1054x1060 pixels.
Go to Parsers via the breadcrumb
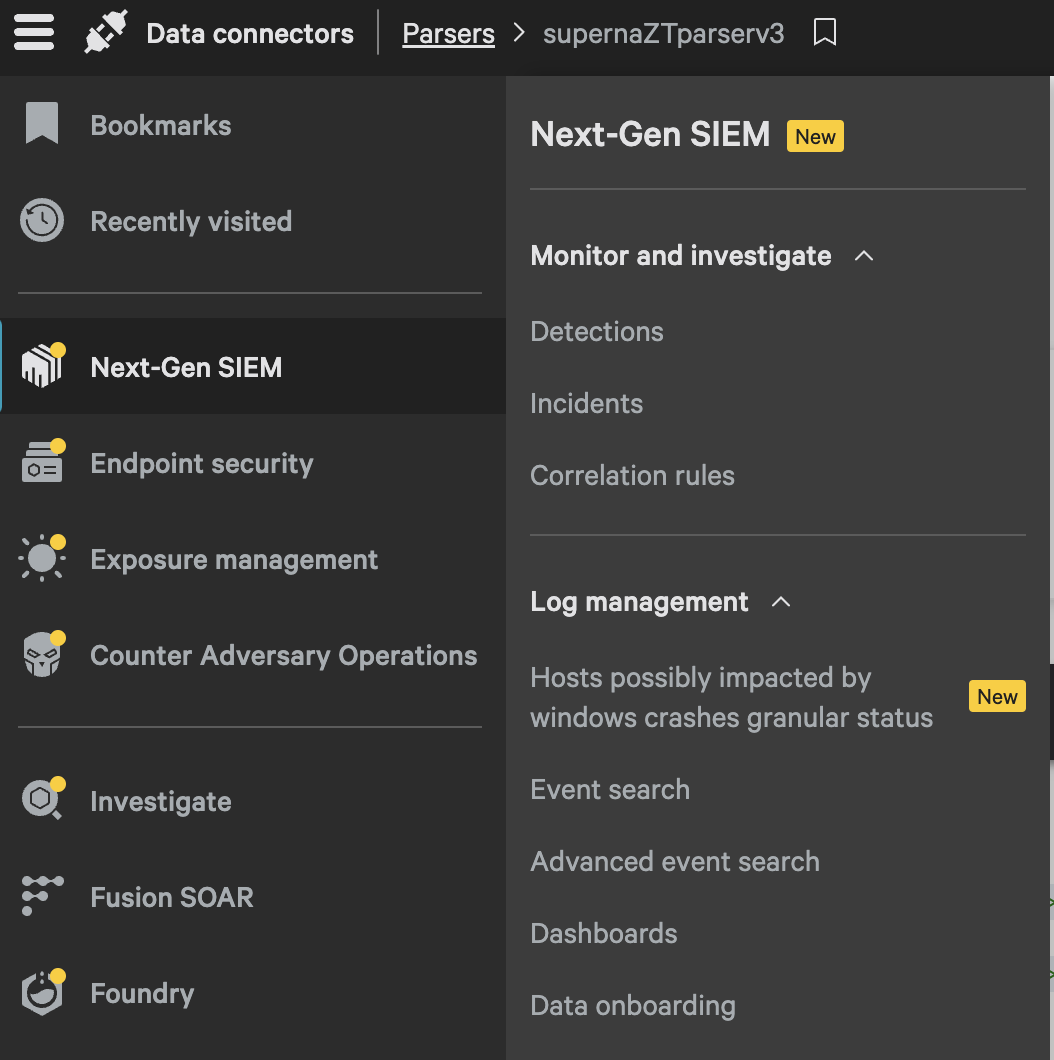pyautogui.click(x=448, y=33)
